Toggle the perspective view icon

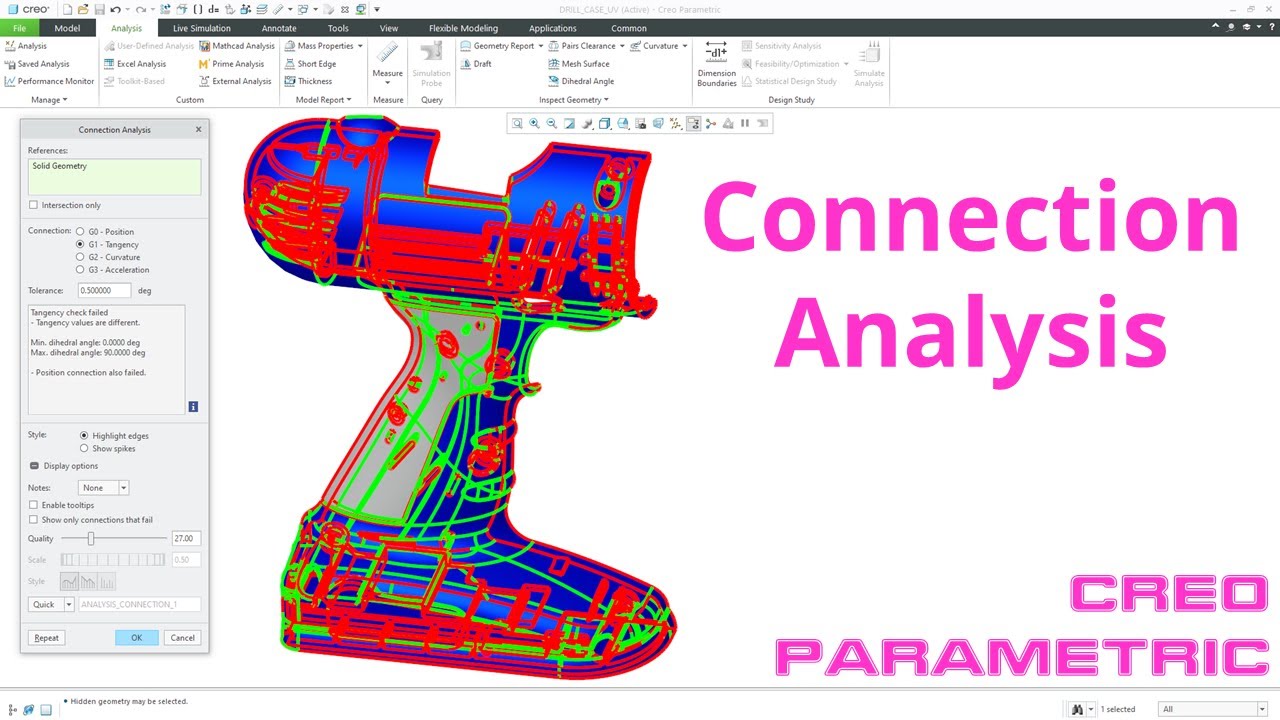click(658, 124)
